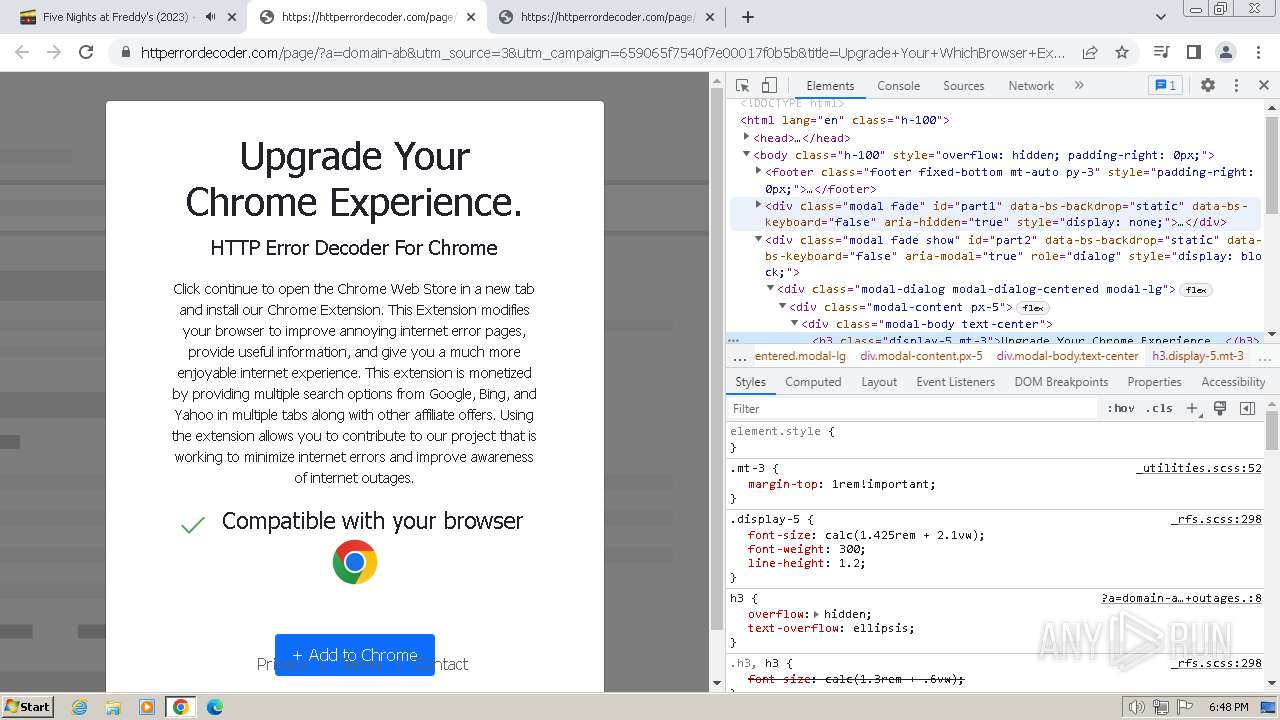Image resolution: width=1280 pixels, height=720 pixels.
Task: Open DevTools customize kebab menu
Action: pos(1236,86)
